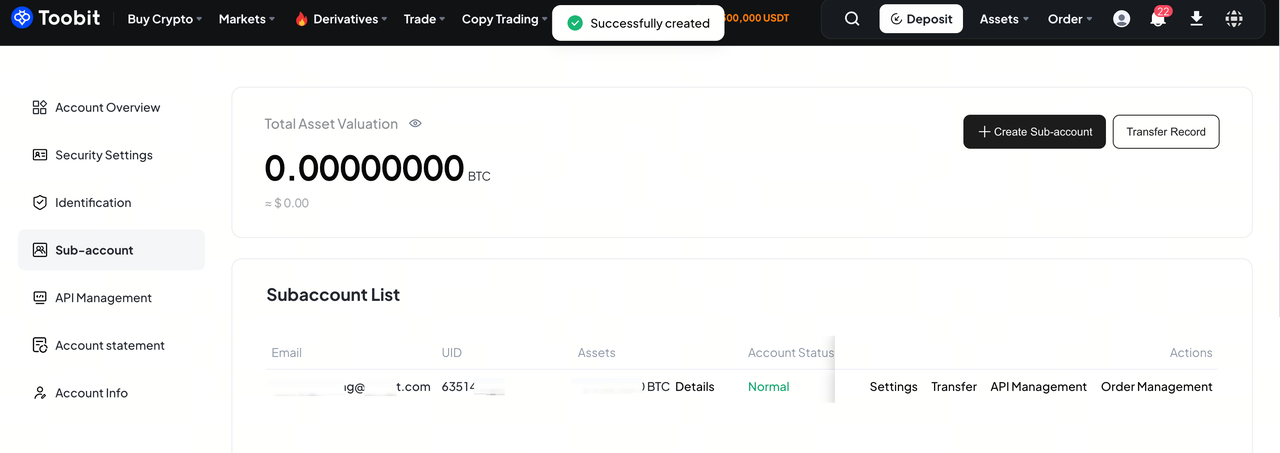1280x453 pixels.
Task: Open the user profile avatar icon
Action: pyautogui.click(x=1121, y=19)
